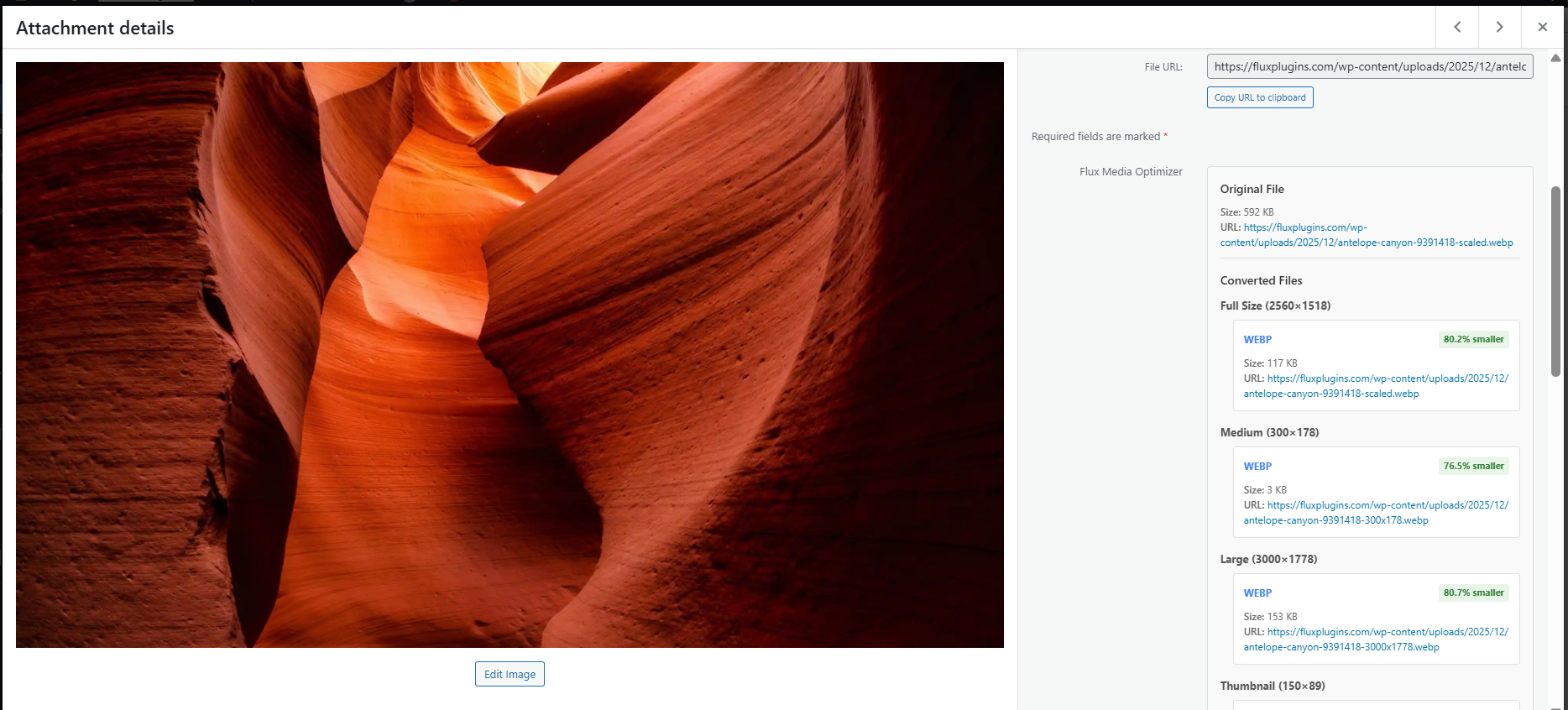Open the Medium 300x178 WEBP URL
The image size is (1568, 710).
[x=1376, y=513]
